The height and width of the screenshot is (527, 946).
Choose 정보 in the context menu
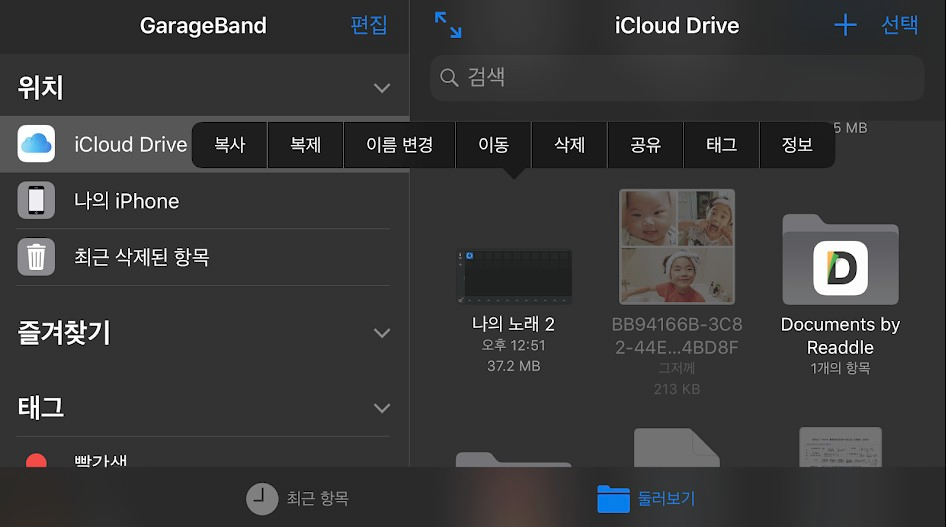[x=798, y=145]
